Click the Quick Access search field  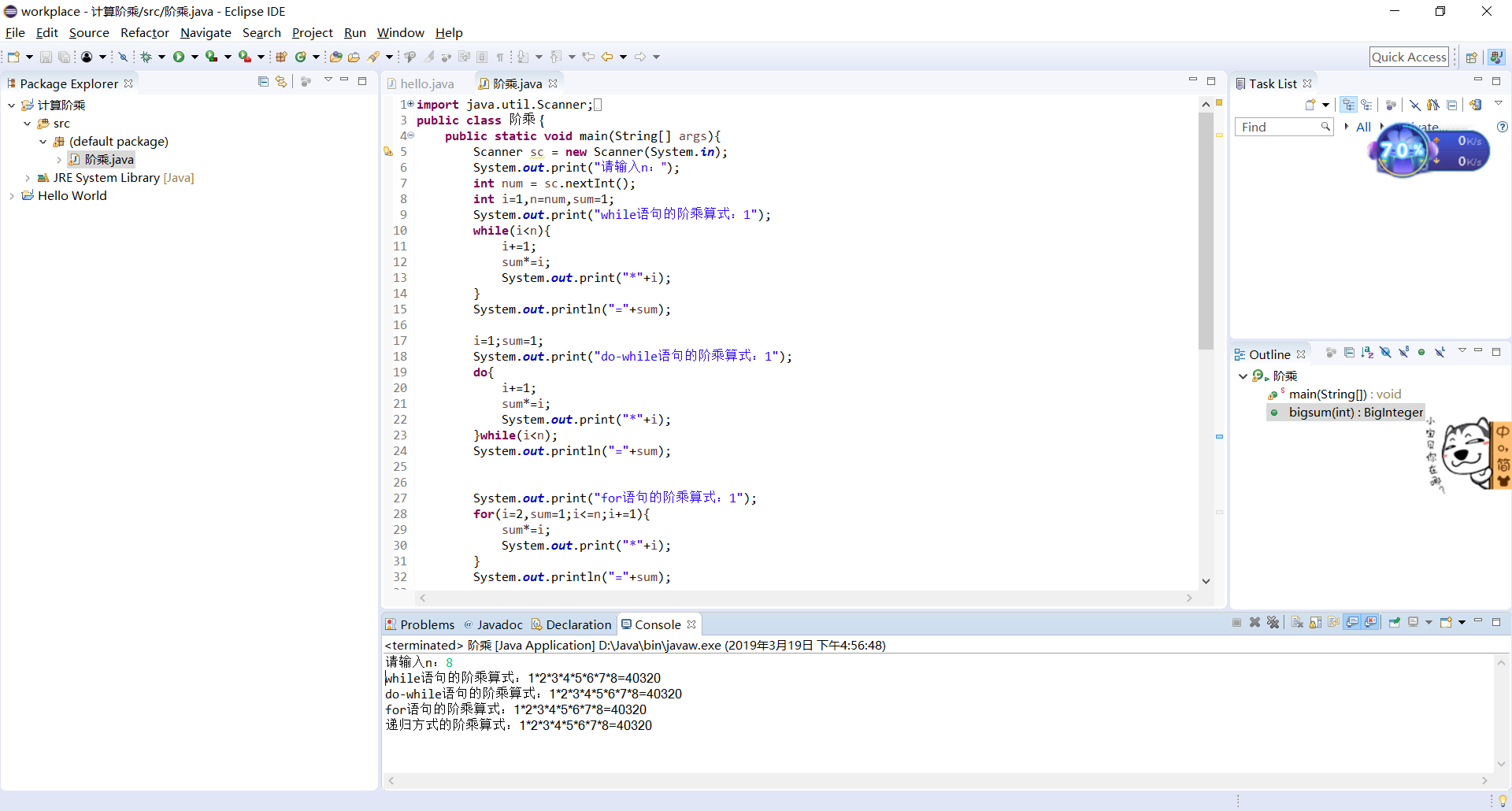1410,57
